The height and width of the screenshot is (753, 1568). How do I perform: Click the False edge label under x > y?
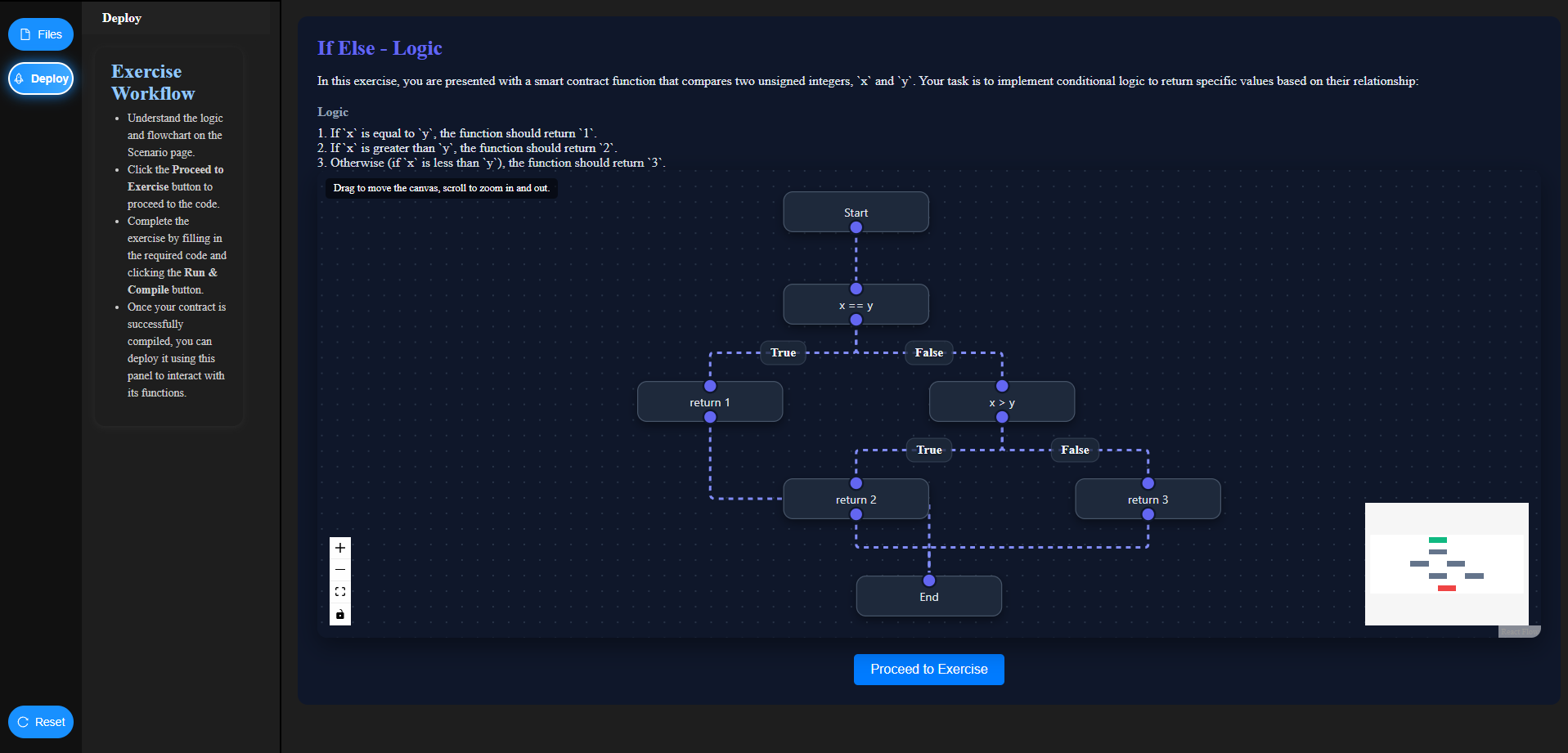point(1074,450)
